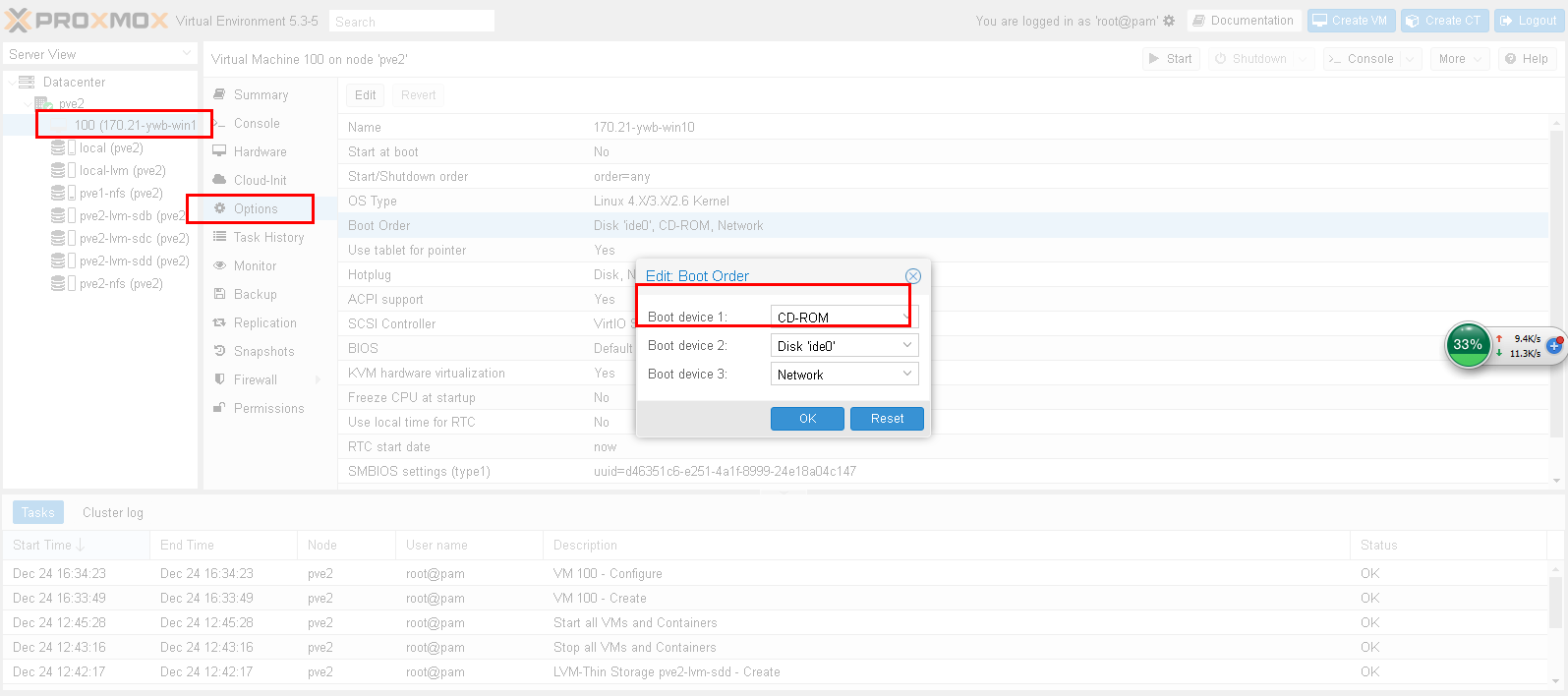Click the gear icon beside root@pam

coord(1169,21)
